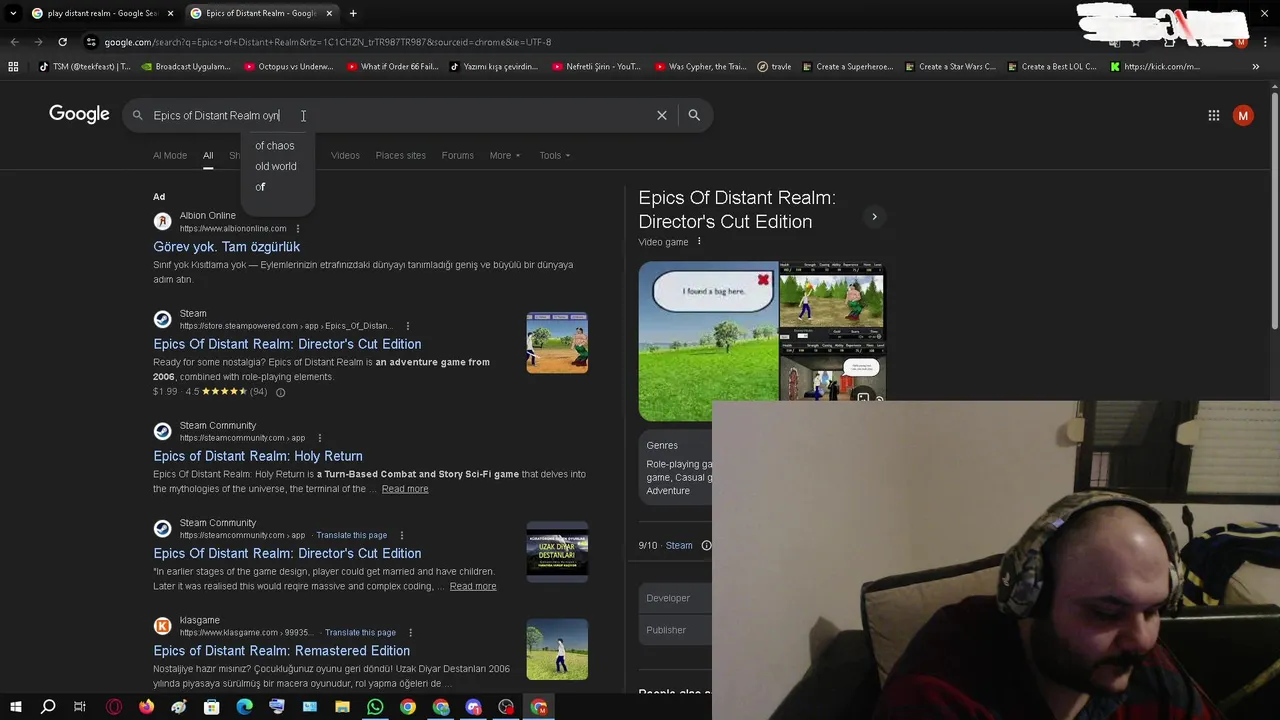This screenshot has height=720, width=1280.
Task: Open Steam Community 'Director's Cut Edition' result
Action: (287, 553)
